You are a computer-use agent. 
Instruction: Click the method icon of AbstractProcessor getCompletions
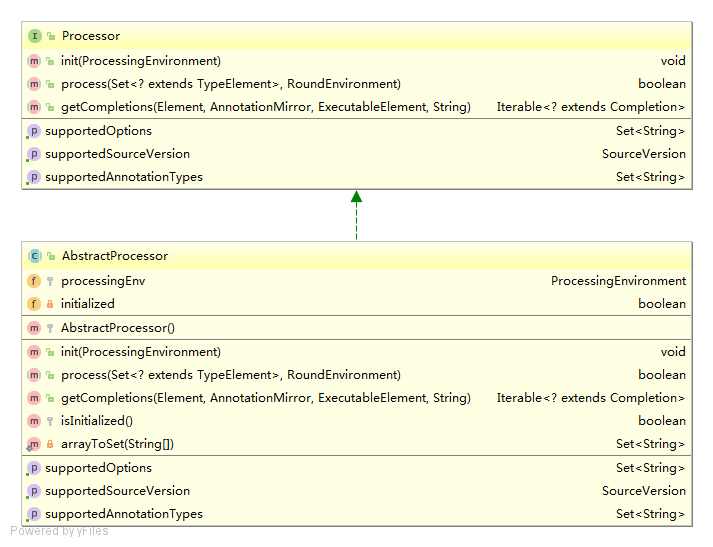click(x=34, y=398)
